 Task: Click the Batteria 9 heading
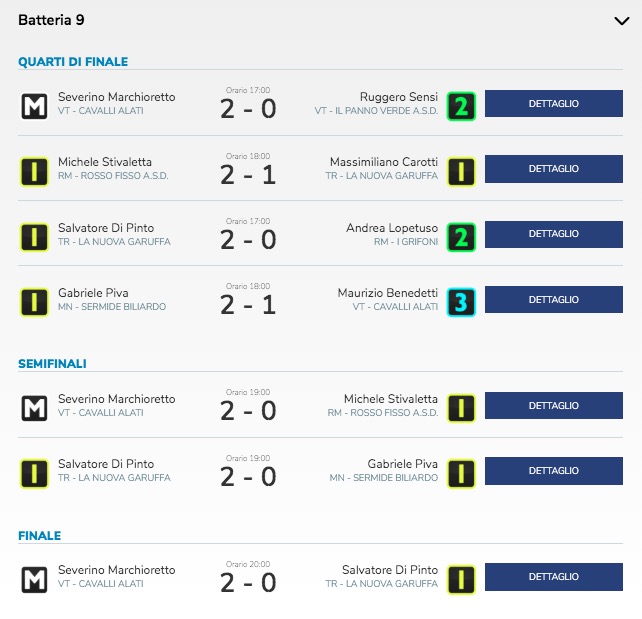tap(52, 20)
